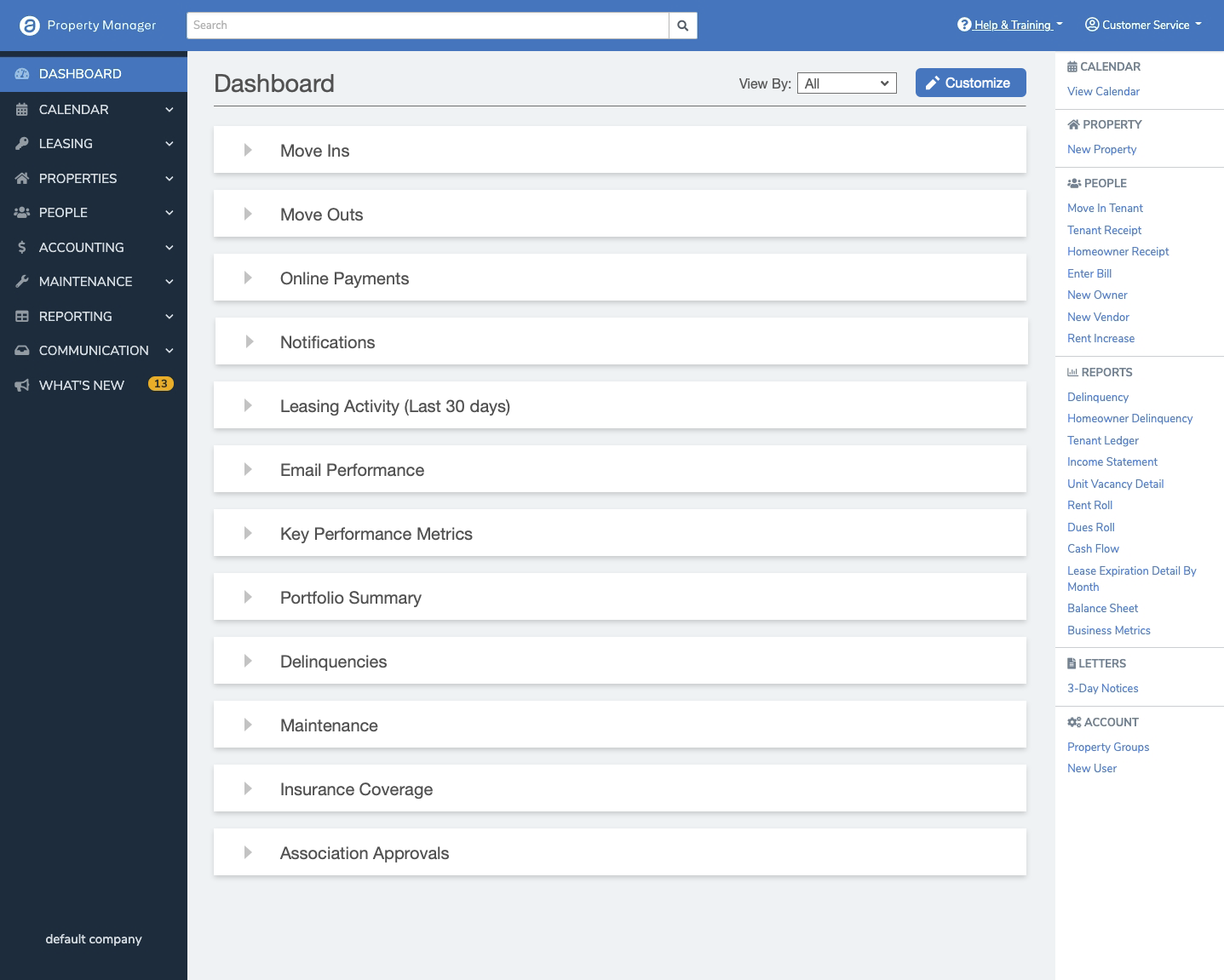Expand the People sidebar menu chevron
This screenshot has width=1224, height=980.
point(170,213)
